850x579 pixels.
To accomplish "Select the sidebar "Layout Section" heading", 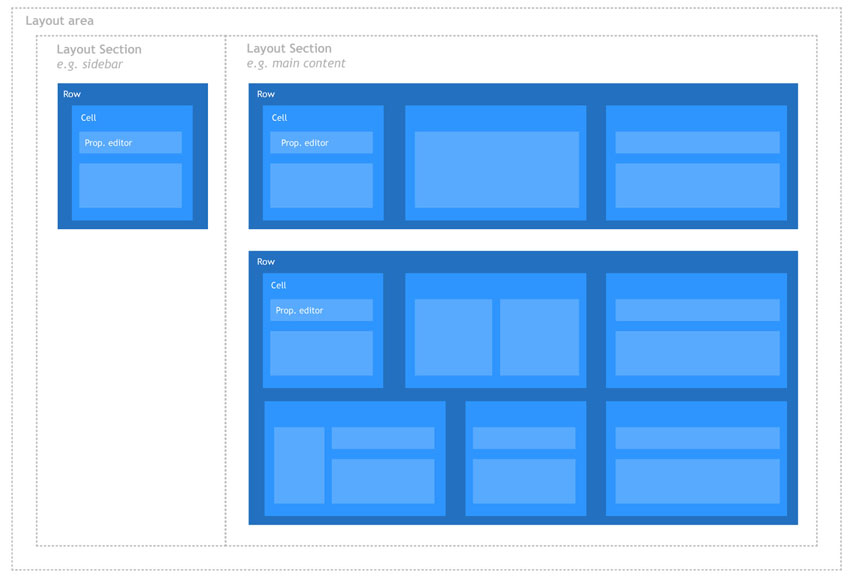I will click(x=99, y=49).
